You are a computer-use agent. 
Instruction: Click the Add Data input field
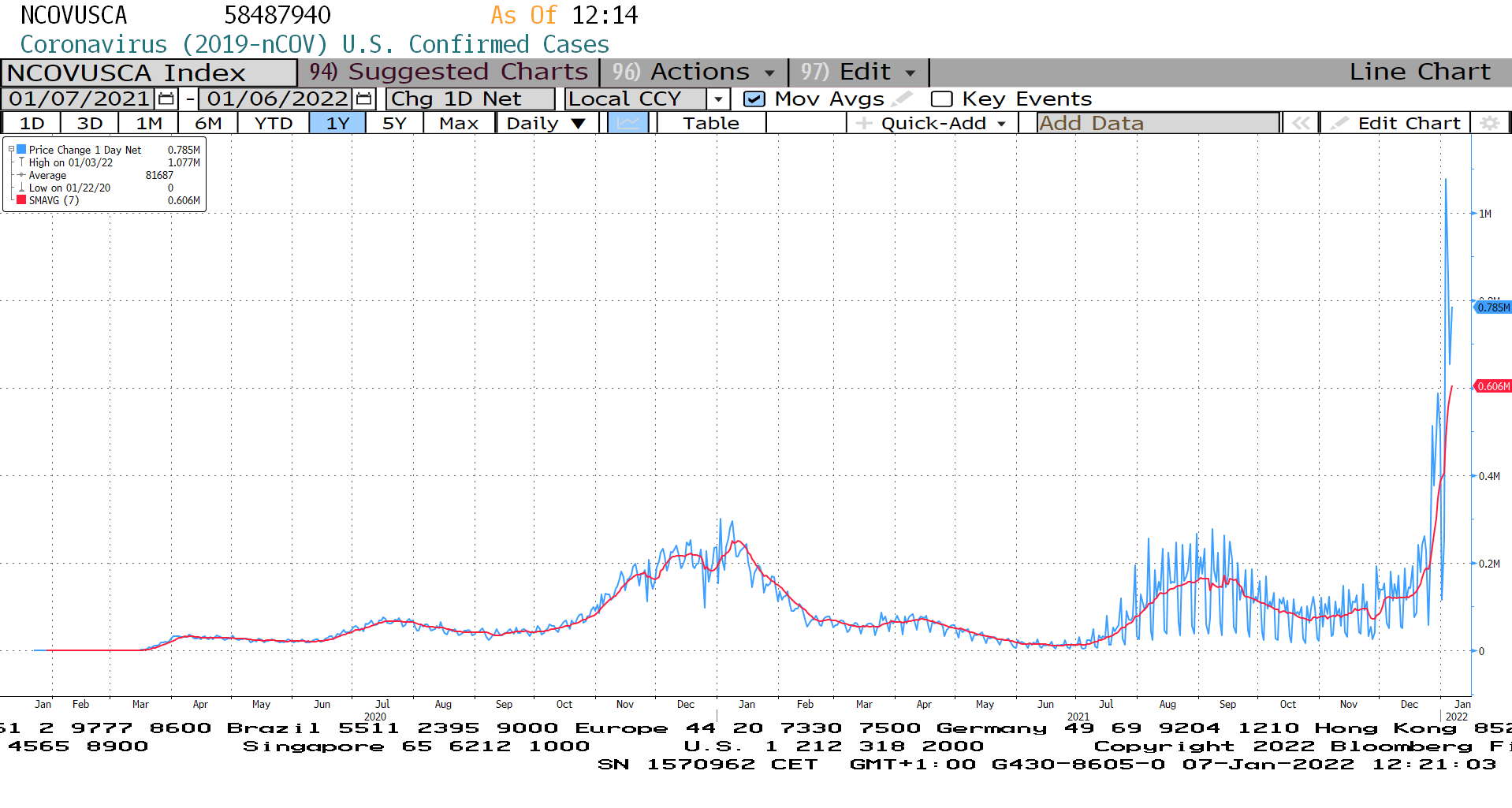(1158, 123)
